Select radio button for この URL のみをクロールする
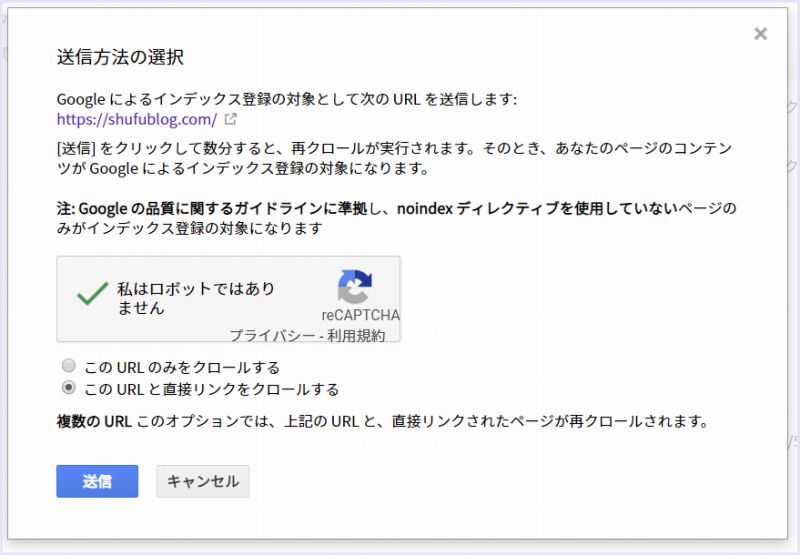The height and width of the screenshot is (555, 800). click(69, 366)
